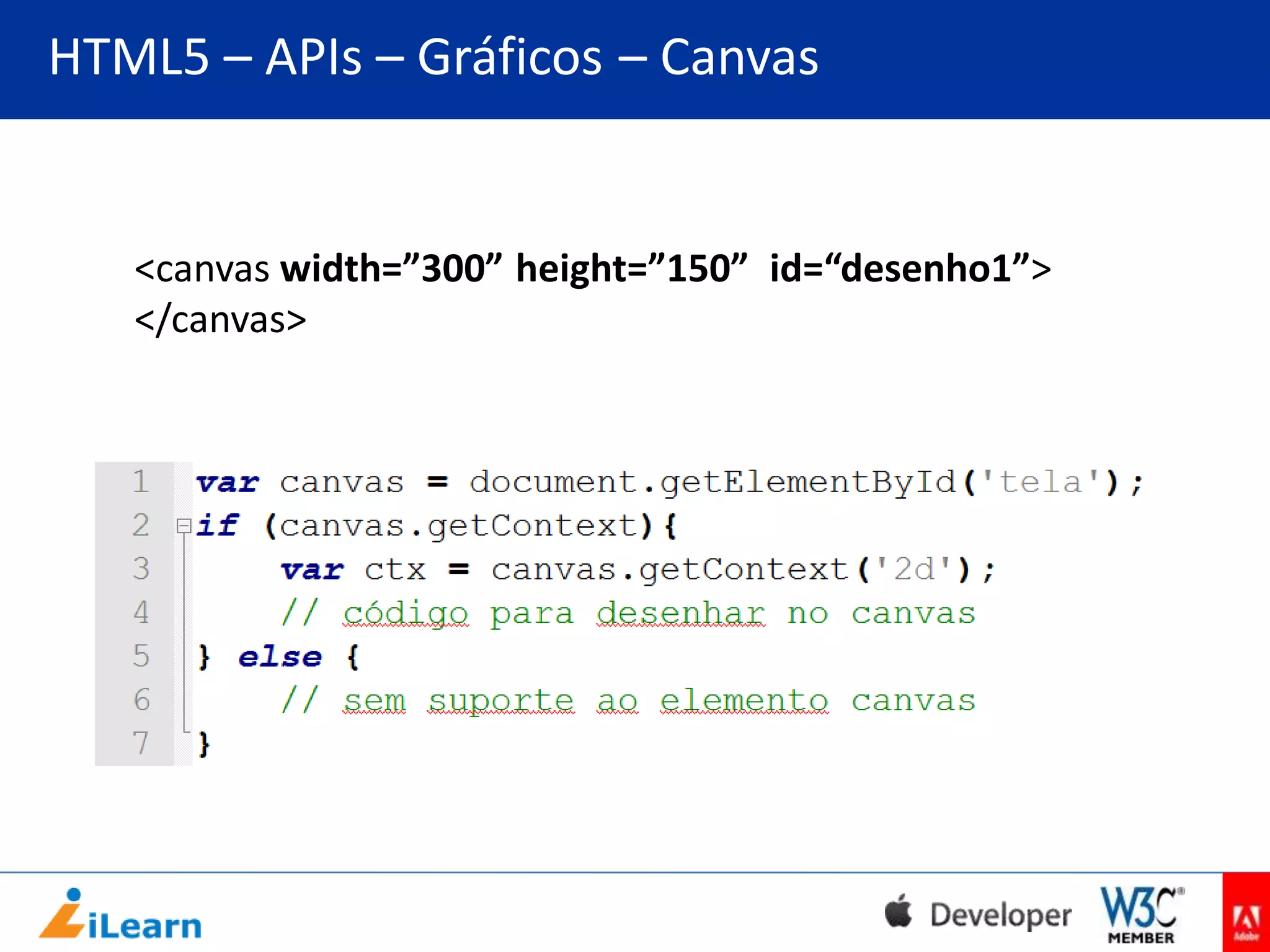The width and height of the screenshot is (1270, 952).
Task: Collapse the if-block fold marker on line 2
Action: [x=184, y=526]
